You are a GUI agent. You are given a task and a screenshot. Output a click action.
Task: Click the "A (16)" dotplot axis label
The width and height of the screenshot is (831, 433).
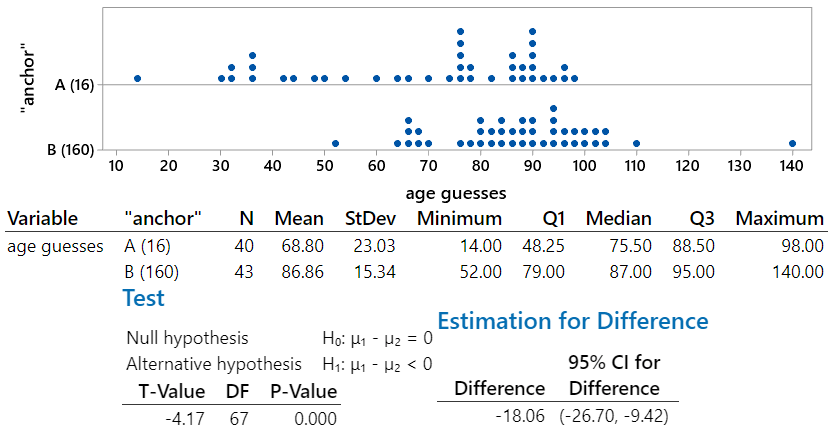tap(74, 85)
